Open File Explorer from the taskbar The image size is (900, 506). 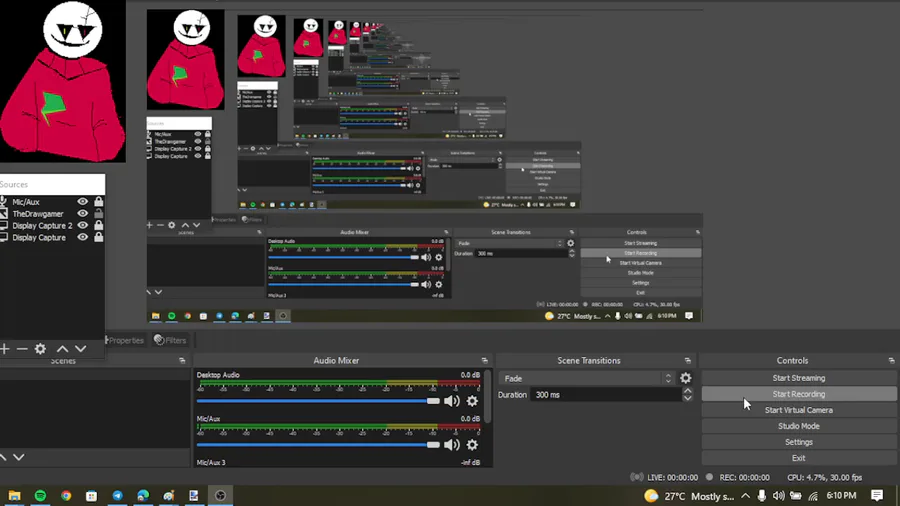(14, 496)
